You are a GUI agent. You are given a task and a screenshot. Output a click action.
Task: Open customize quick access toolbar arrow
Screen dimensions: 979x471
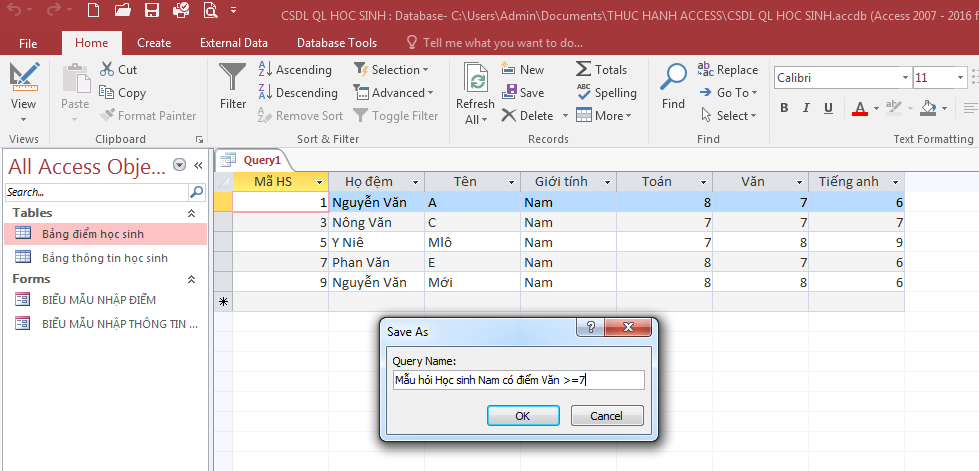coord(233,10)
